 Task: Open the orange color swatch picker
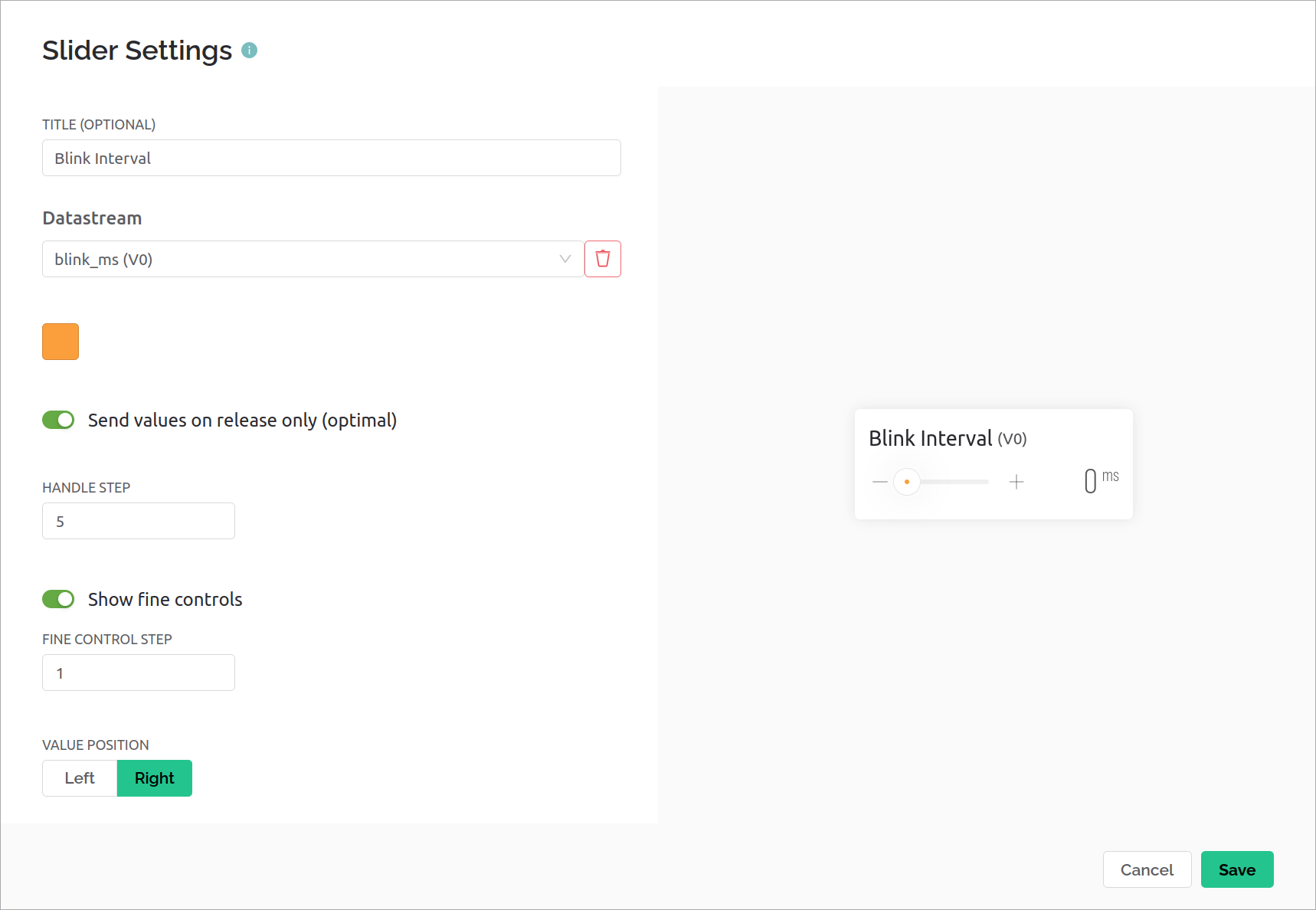(x=60, y=342)
